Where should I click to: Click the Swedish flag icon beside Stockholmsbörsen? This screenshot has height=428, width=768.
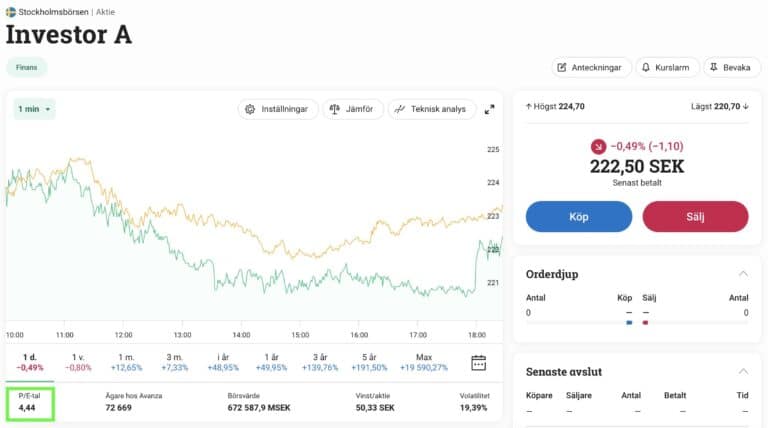pos(11,12)
